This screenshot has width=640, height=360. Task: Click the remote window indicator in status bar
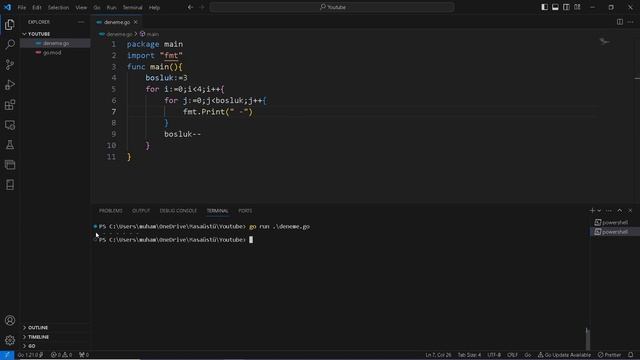pyautogui.click(x=7, y=355)
